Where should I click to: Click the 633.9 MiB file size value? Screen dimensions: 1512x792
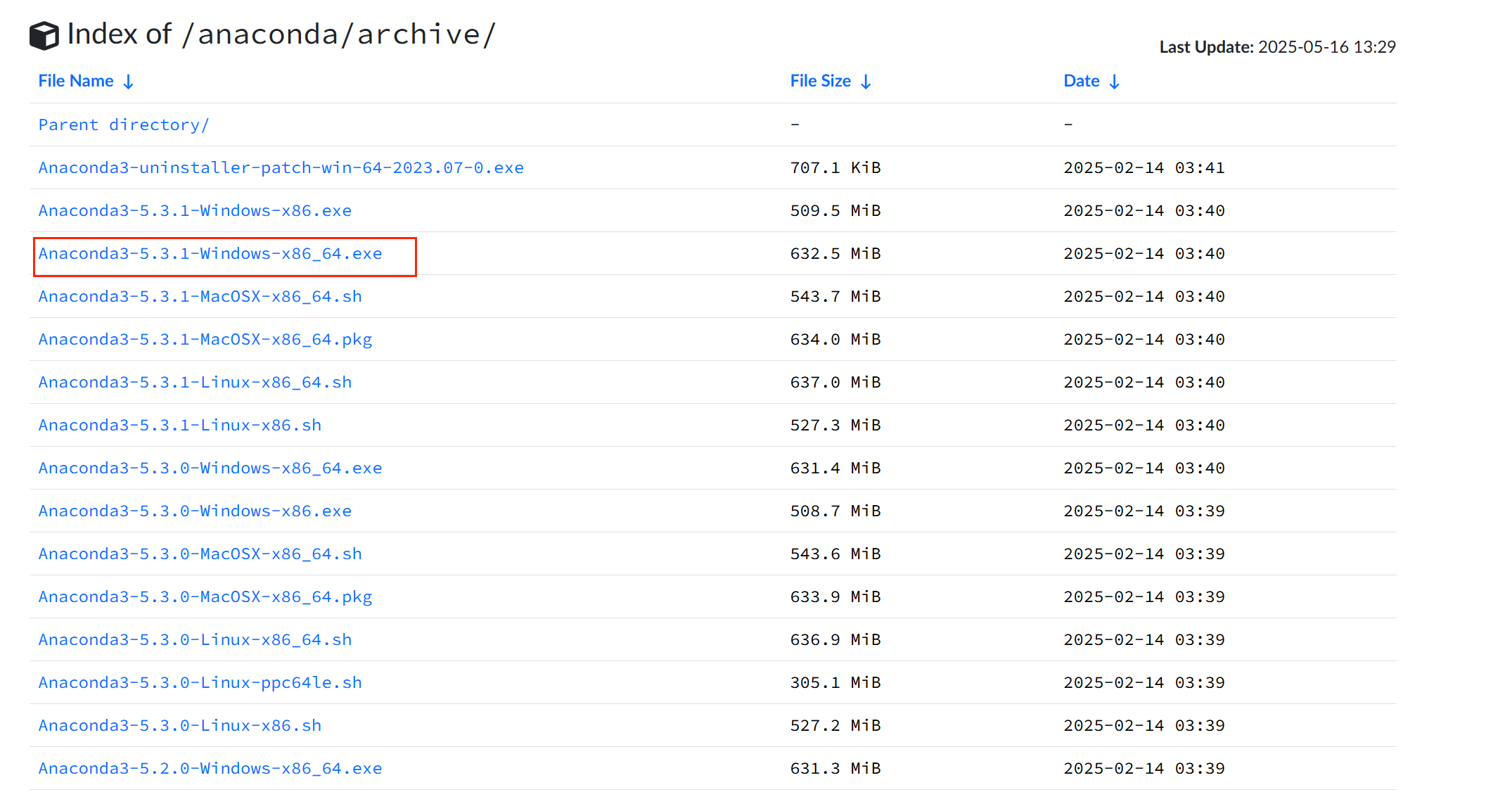(x=835, y=596)
